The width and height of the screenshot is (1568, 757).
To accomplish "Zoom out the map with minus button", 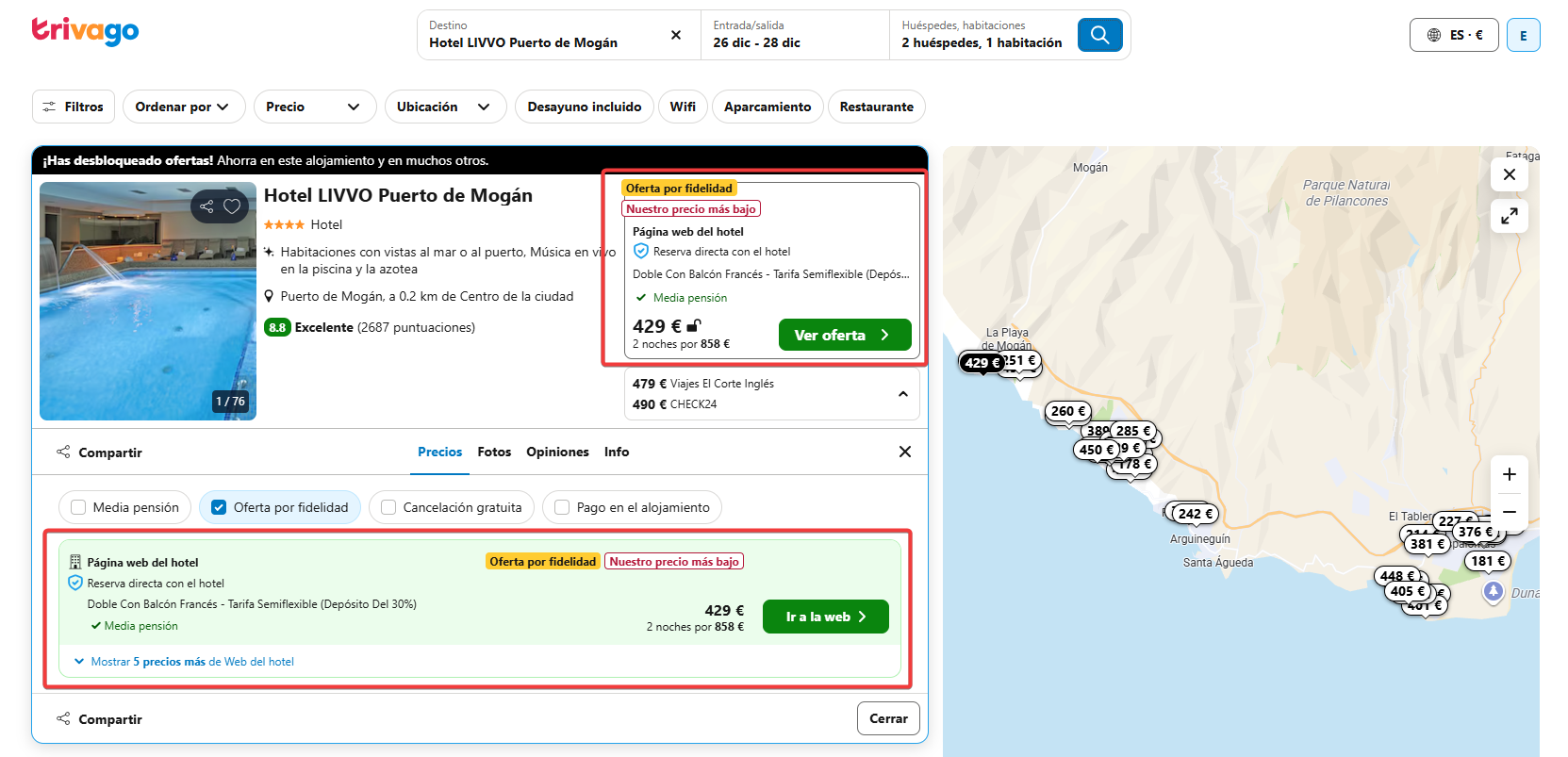I will pyautogui.click(x=1510, y=512).
